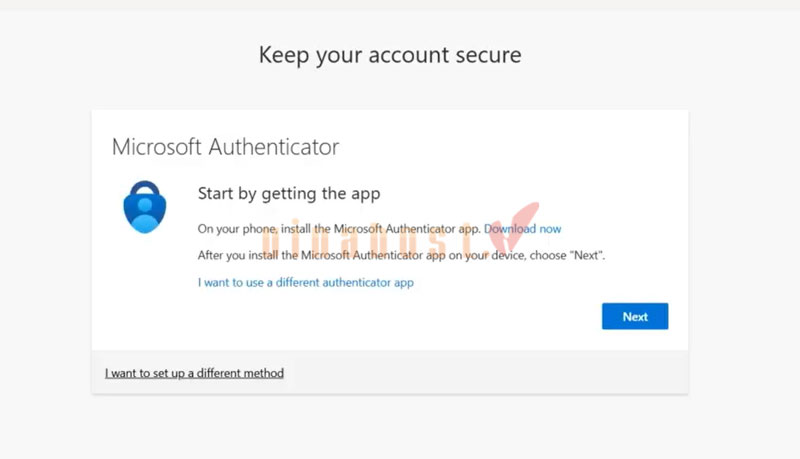The height and width of the screenshot is (459, 800).
Task: Click the word "Authenticator" in the card title
Action: (274, 147)
